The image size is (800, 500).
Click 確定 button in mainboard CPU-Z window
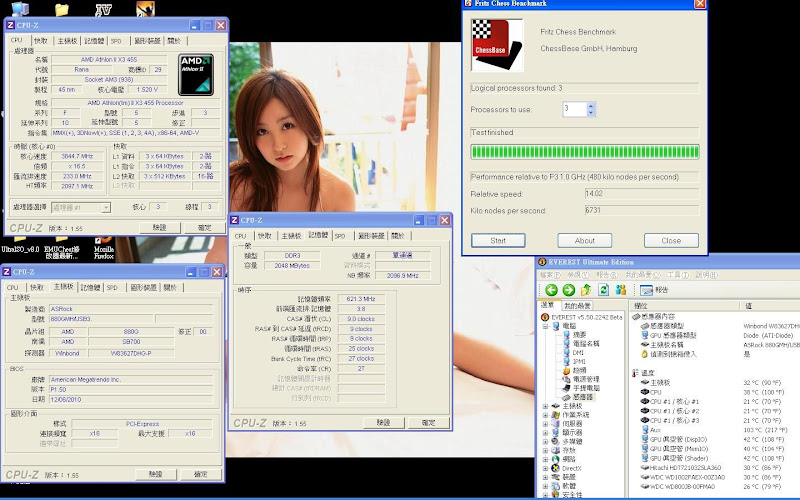(x=201, y=474)
